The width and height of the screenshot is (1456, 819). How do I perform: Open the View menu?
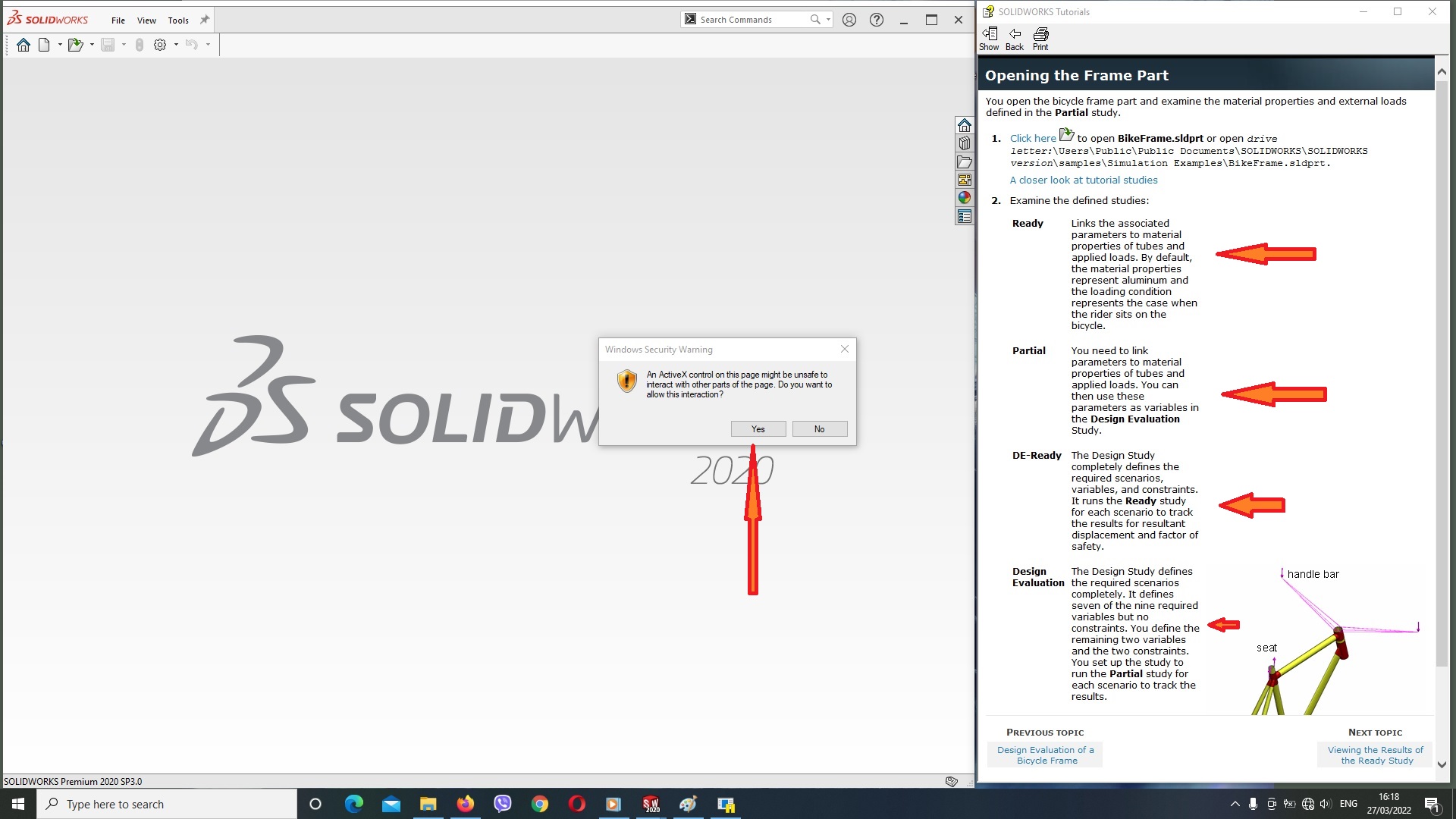point(145,19)
